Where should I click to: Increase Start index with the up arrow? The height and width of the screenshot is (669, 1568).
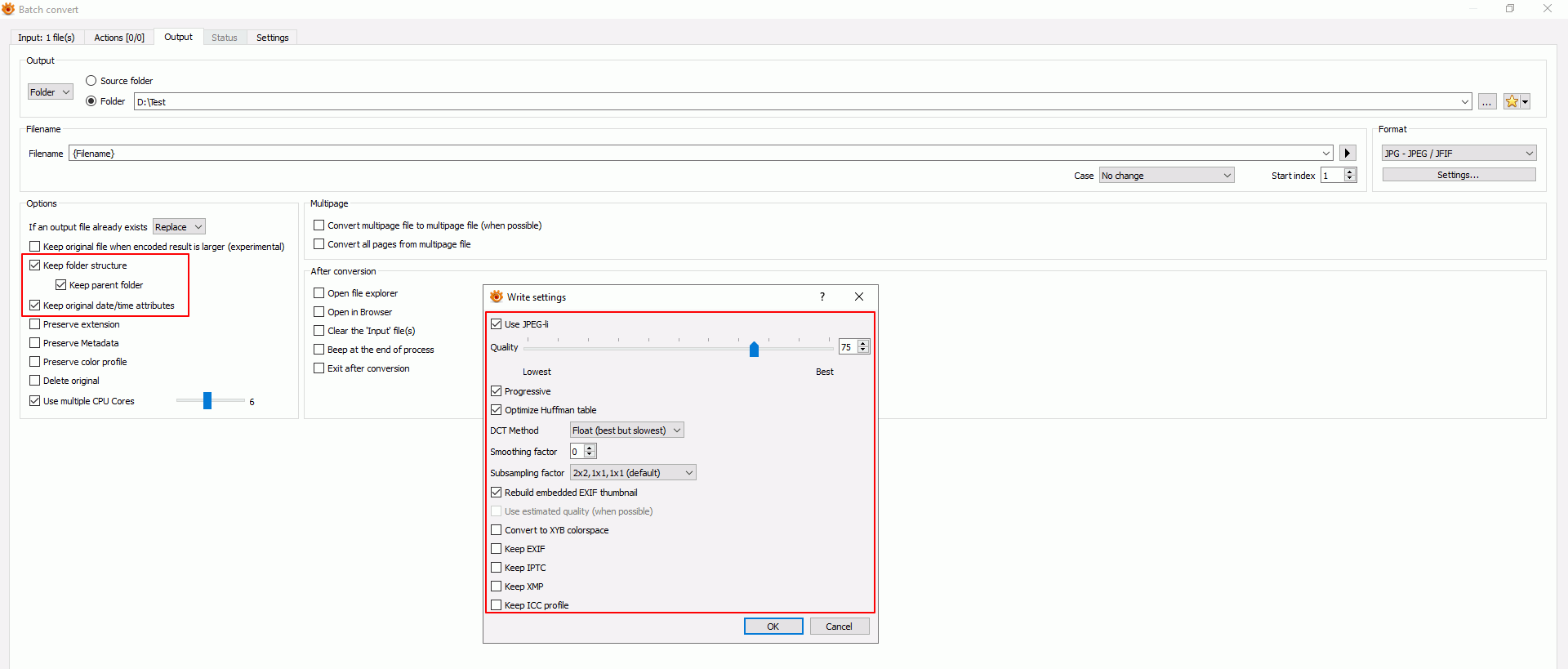pos(1350,172)
